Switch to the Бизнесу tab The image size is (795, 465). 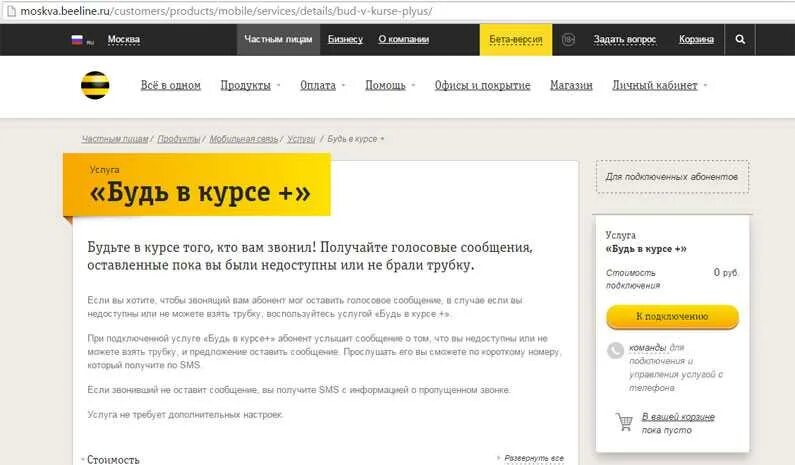[x=345, y=40]
